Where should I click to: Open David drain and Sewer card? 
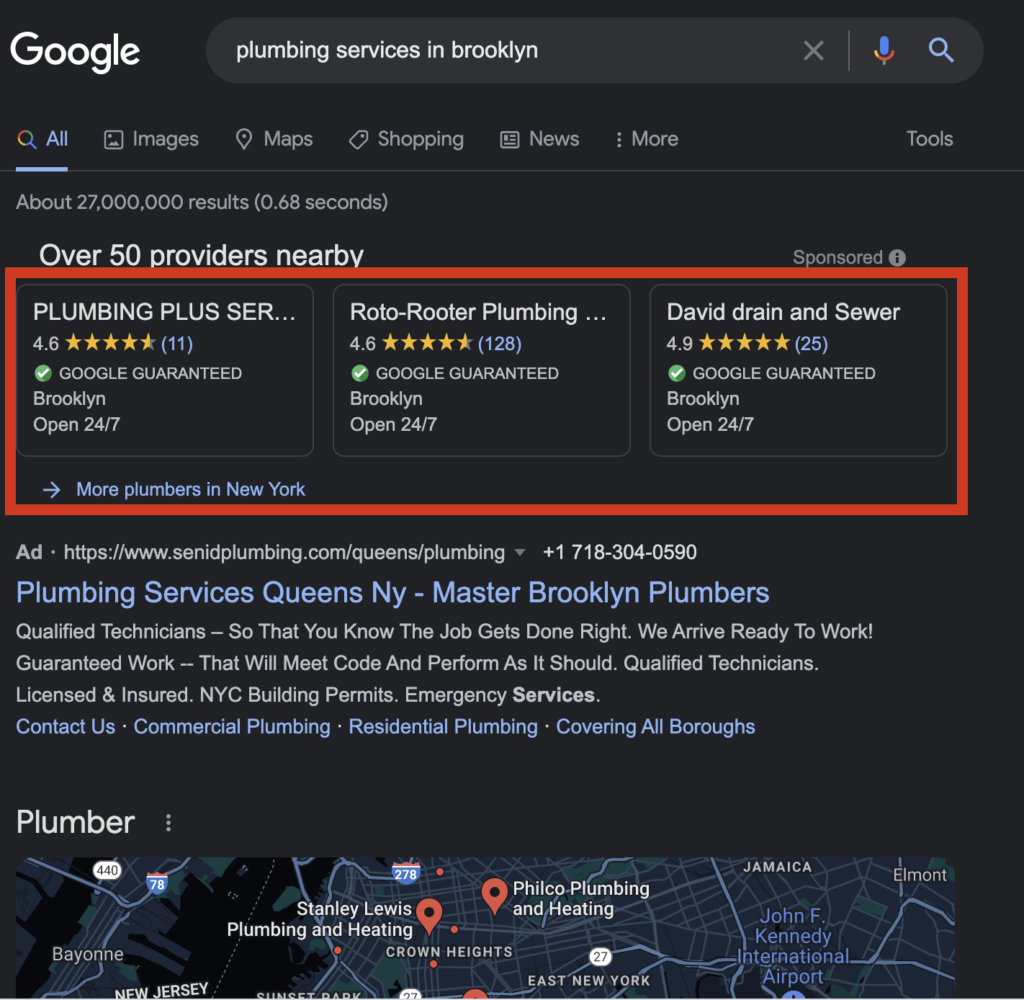point(798,370)
